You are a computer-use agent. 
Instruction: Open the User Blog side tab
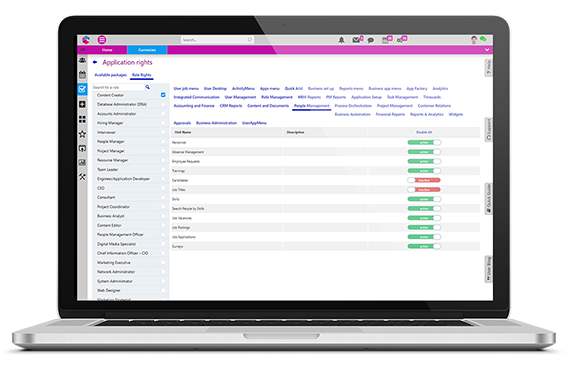489,269
